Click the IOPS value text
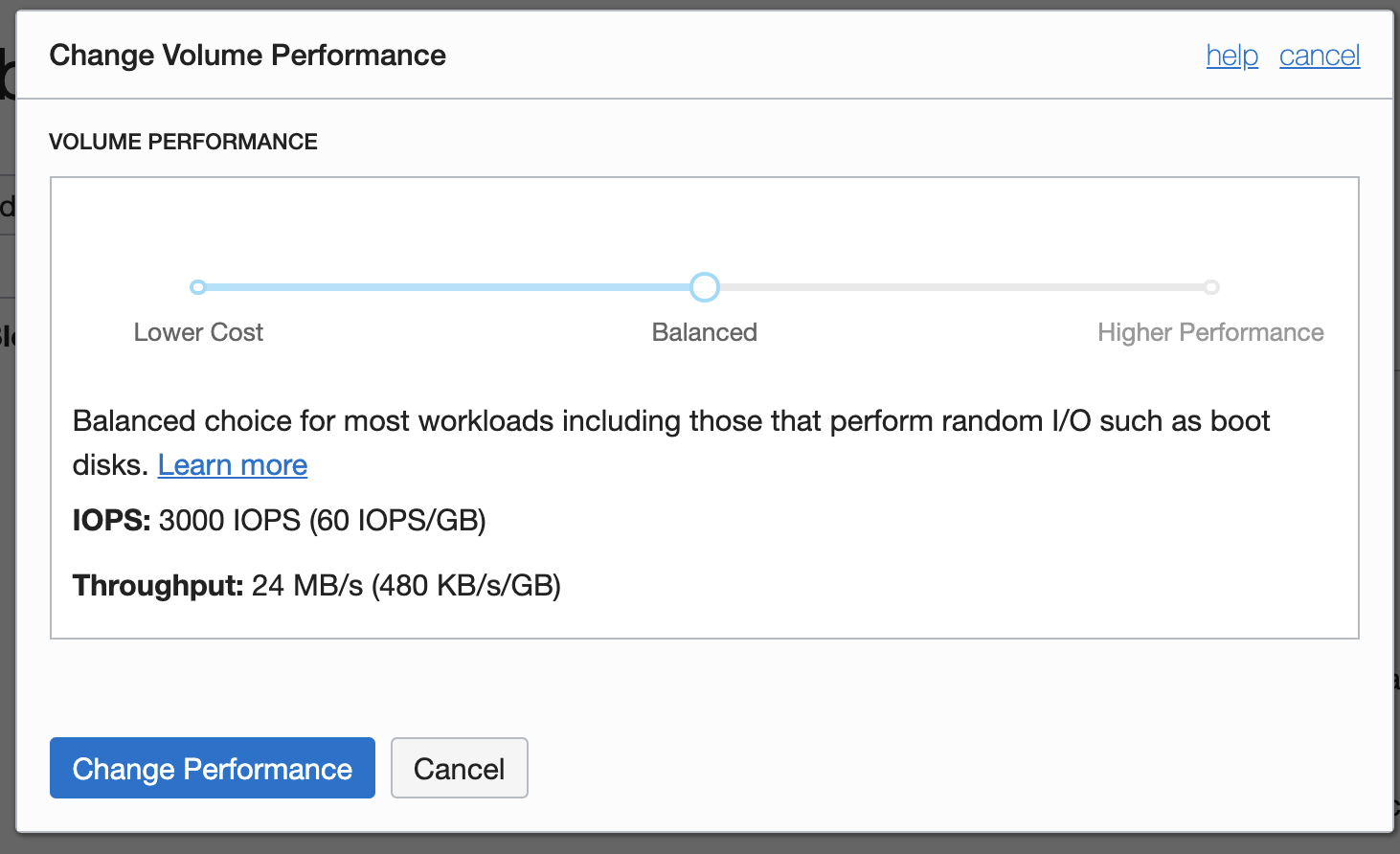The image size is (1400, 854). (x=323, y=521)
